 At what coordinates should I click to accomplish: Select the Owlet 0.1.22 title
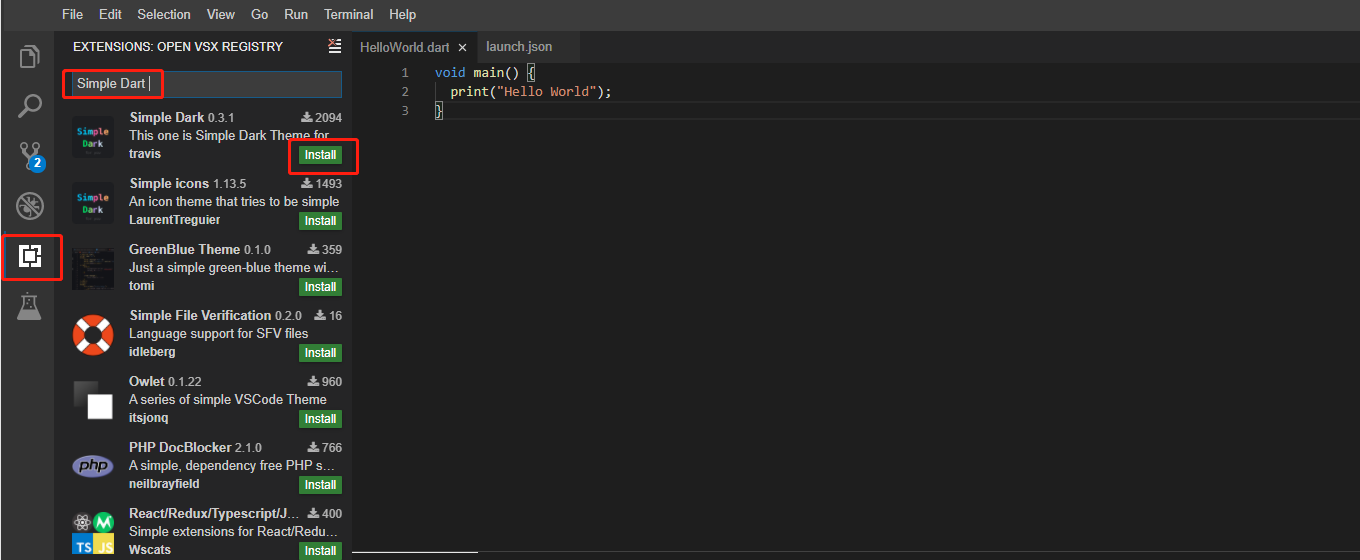coord(166,381)
